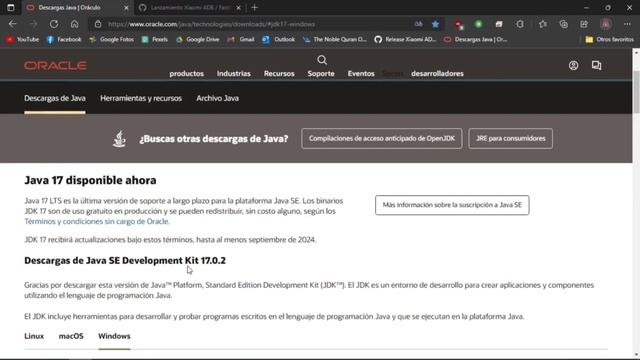Click the Java 17 disponible ahora heading
Image resolution: width=640 pixels, height=360 pixels.
click(90, 180)
